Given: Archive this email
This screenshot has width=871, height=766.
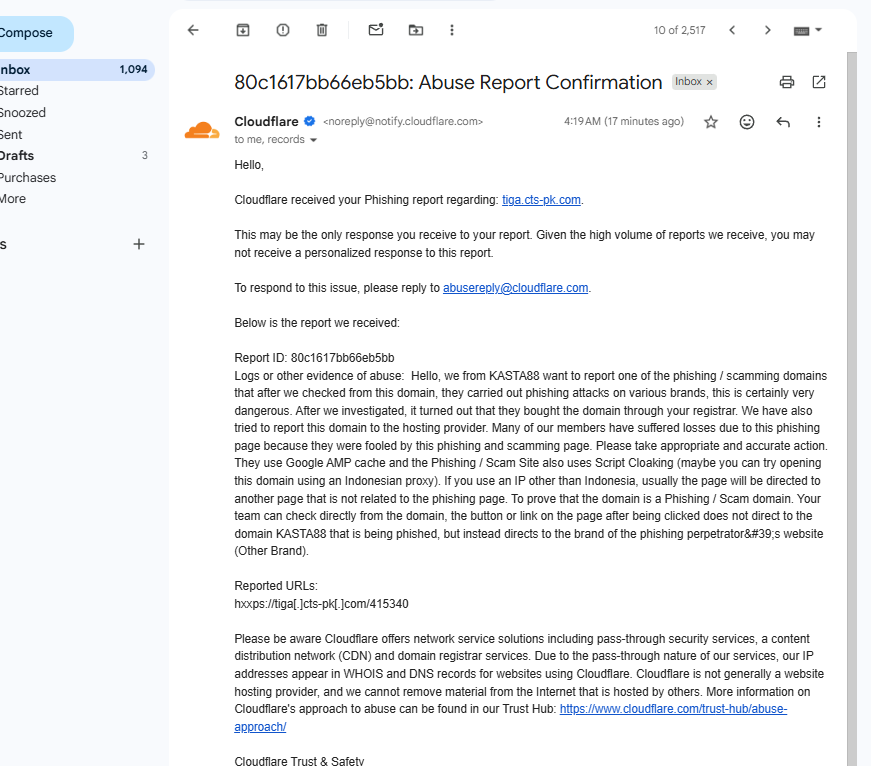Looking at the screenshot, I should (243, 30).
